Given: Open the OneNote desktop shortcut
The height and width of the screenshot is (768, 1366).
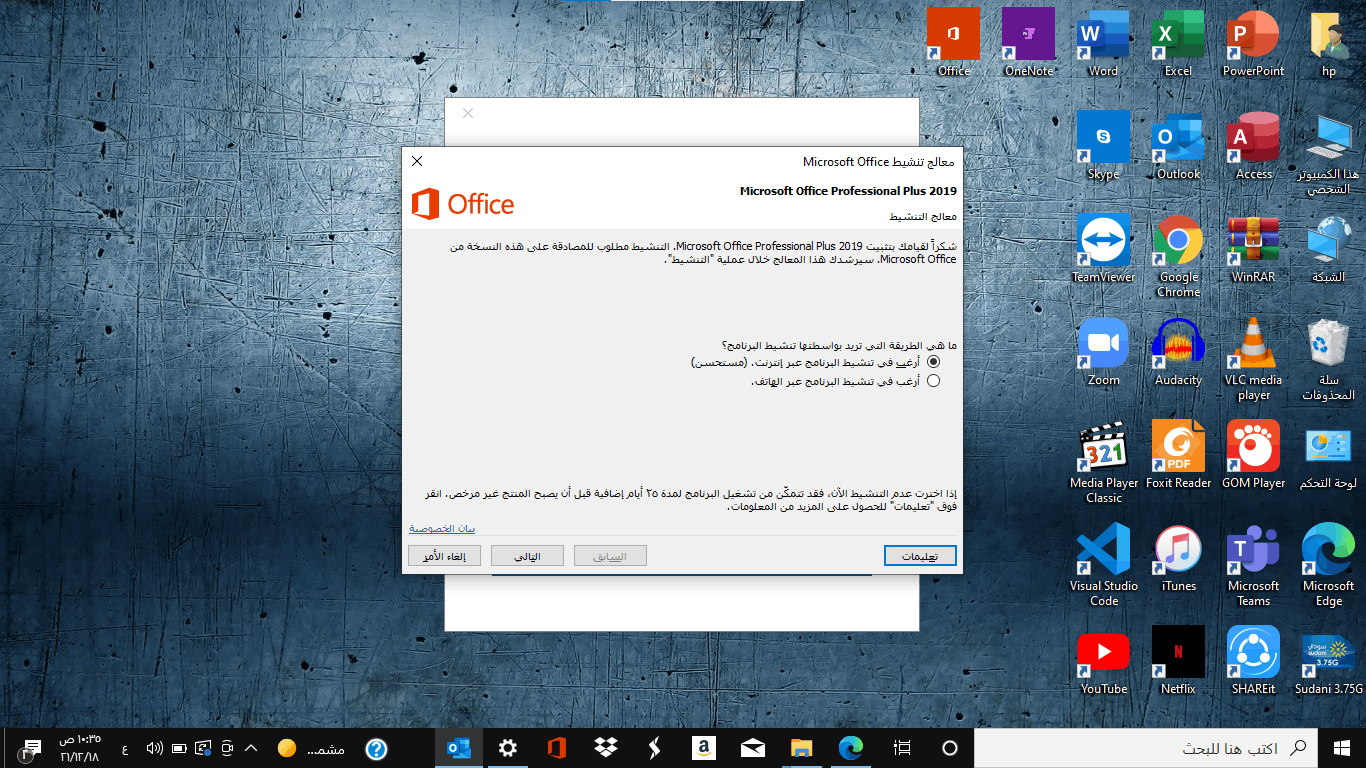Looking at the screenshot, I should click(x=1029, y=43).
